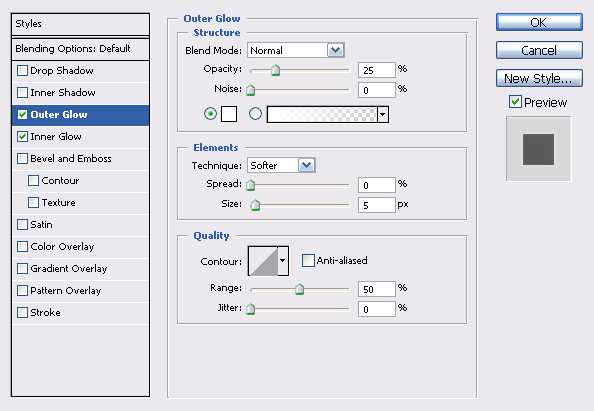Click the Range value field
This screenshot has height=411, width=594.
tap(377, 289)
